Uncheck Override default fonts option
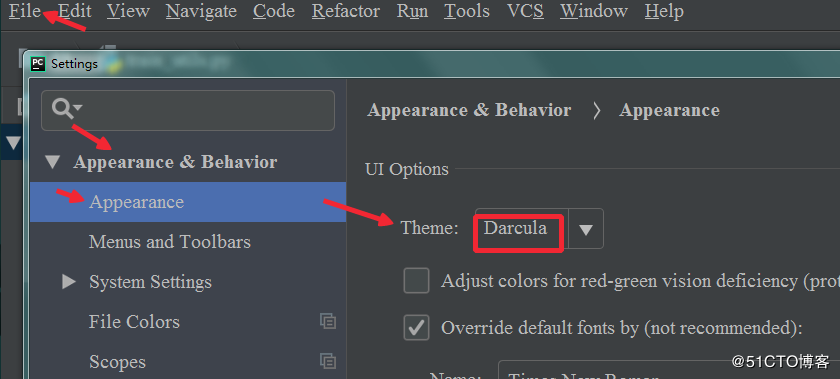 point(416,327)
